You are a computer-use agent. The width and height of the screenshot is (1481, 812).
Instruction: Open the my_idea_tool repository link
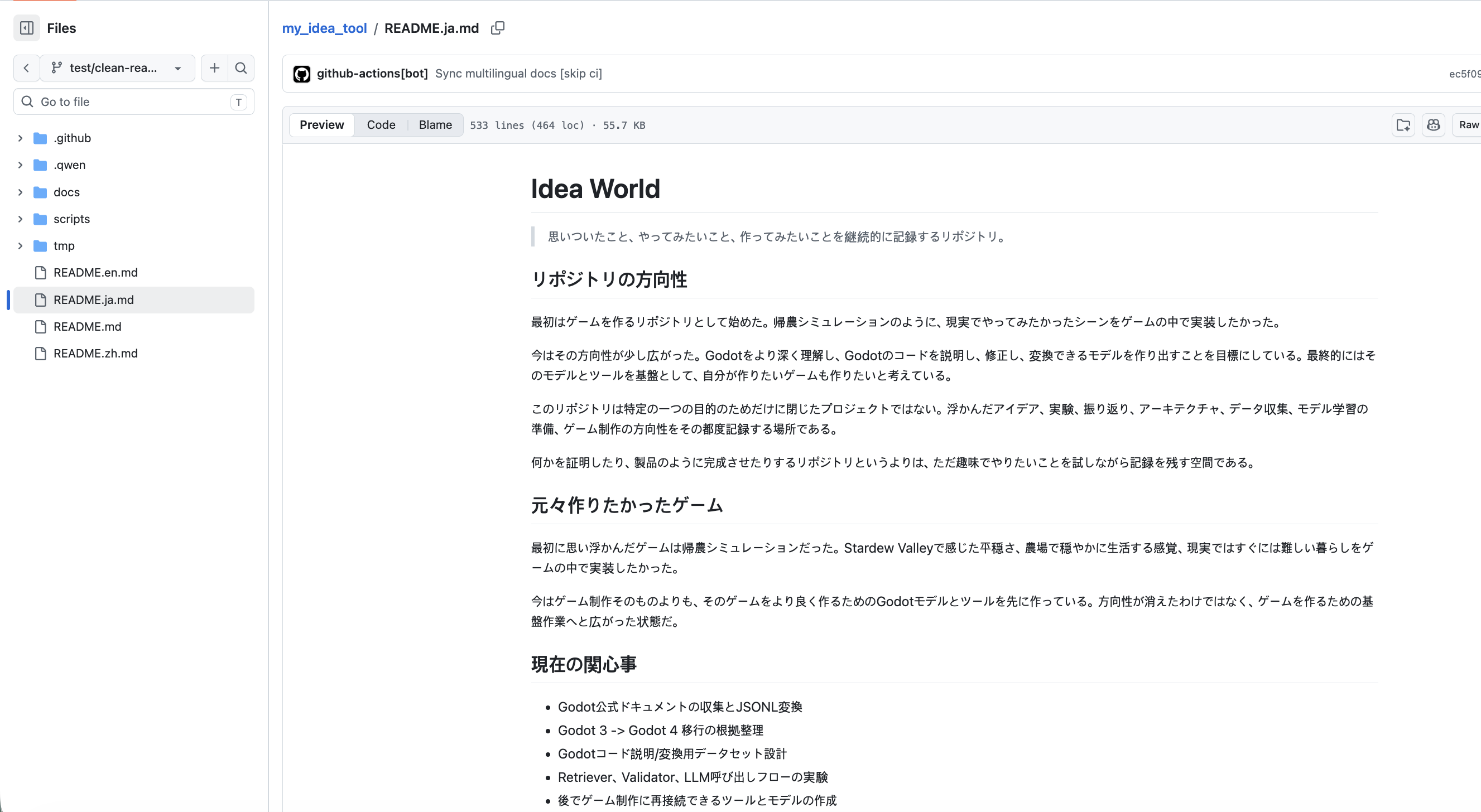click(324, 28)
